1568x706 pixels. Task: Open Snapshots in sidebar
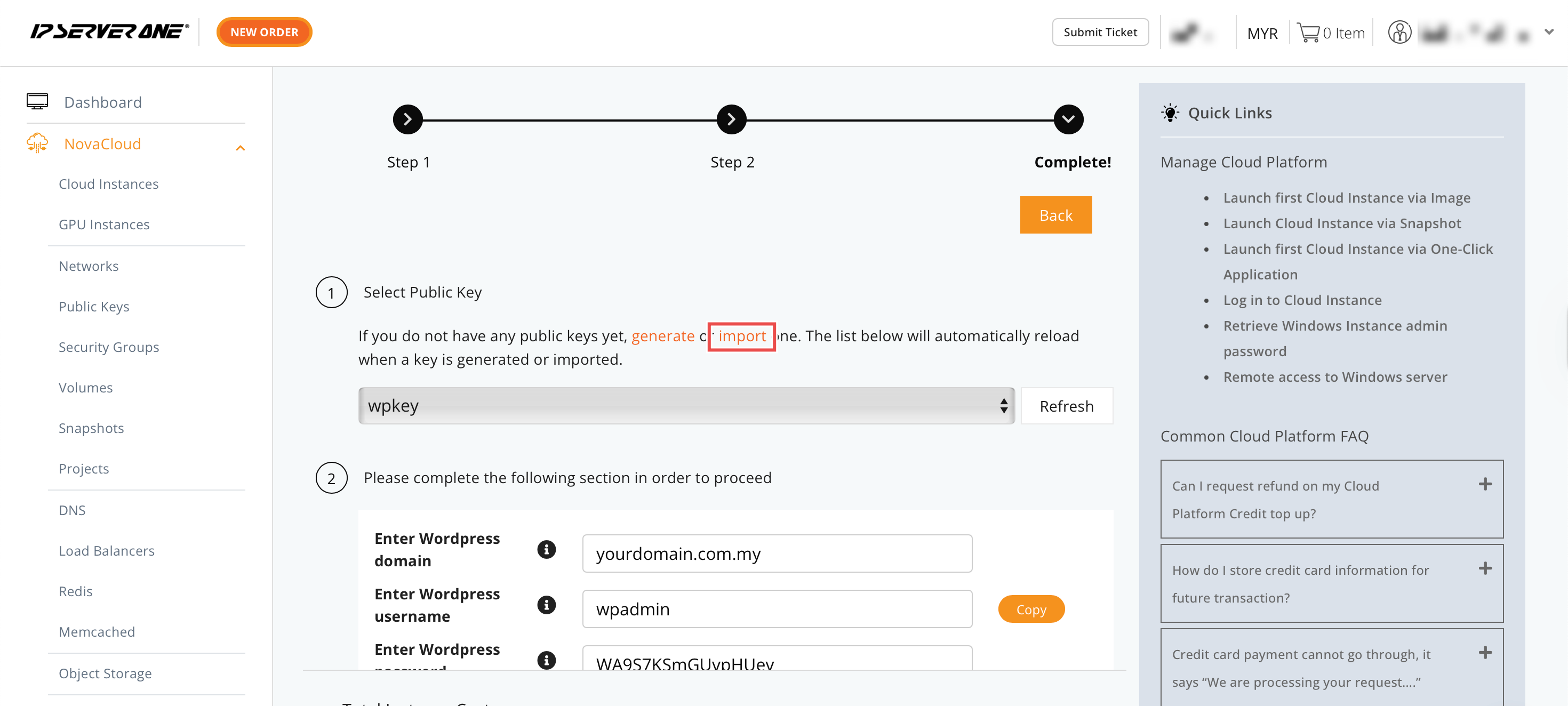[91, 429]
